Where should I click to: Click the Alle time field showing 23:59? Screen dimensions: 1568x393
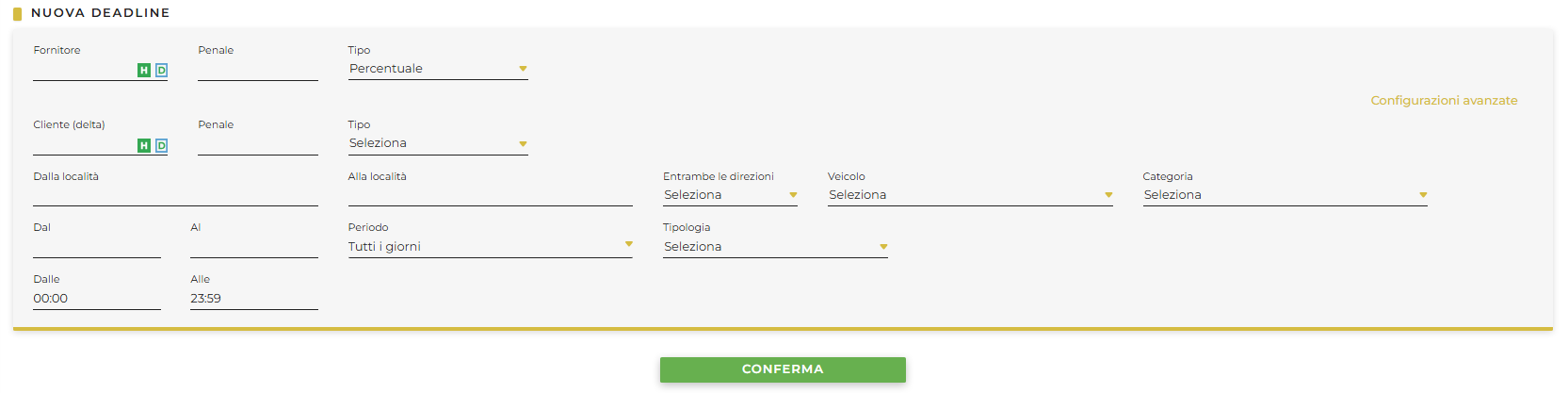pos(253,299)
